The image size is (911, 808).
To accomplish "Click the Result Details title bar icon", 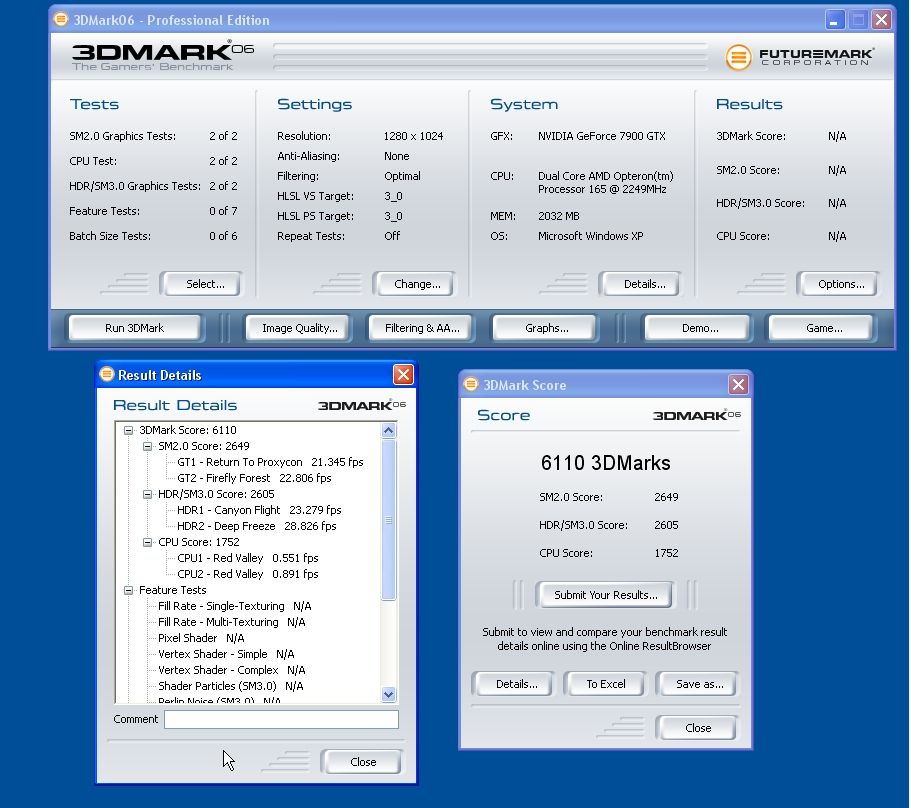I will click(x=107, y=374).
